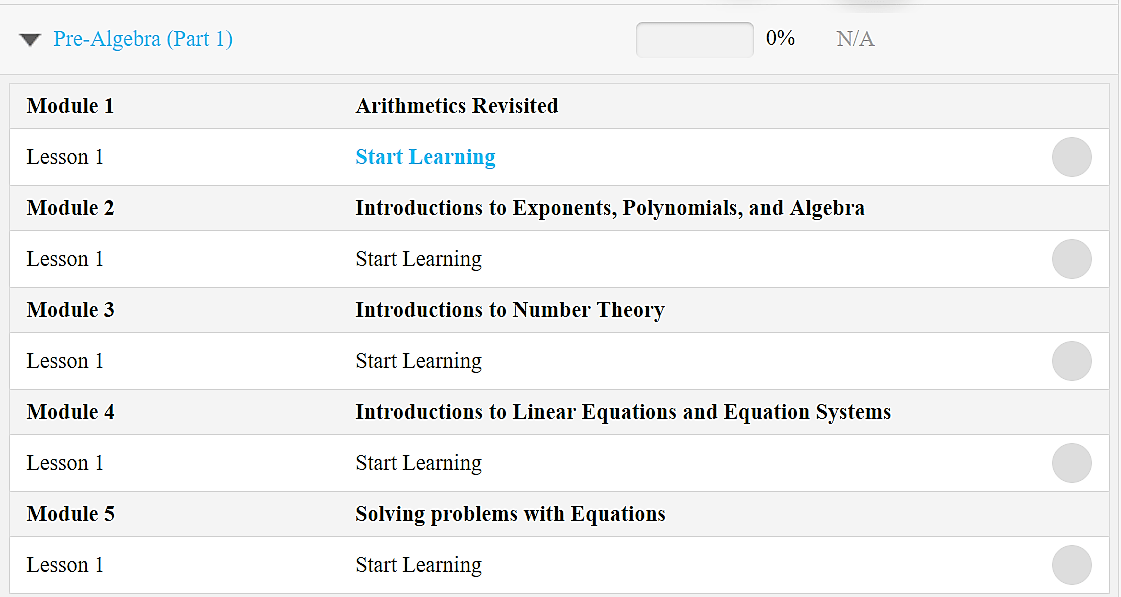Click the Module 4 Lesson 1 status circle
Screen dimensions: 1121x597
[x=1072, y=463]
